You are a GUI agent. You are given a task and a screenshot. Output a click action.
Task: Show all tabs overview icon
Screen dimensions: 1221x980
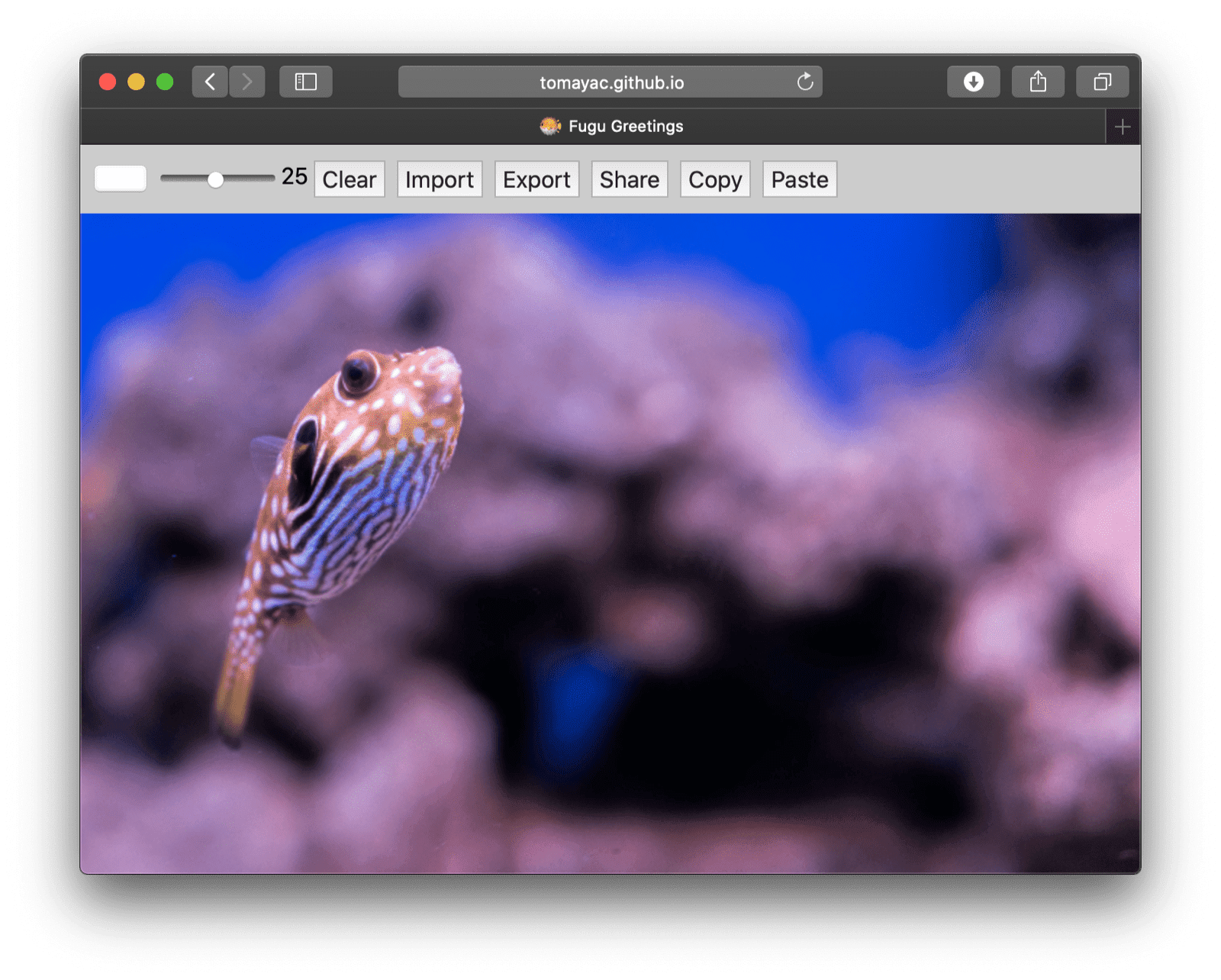coord(1102,82)
